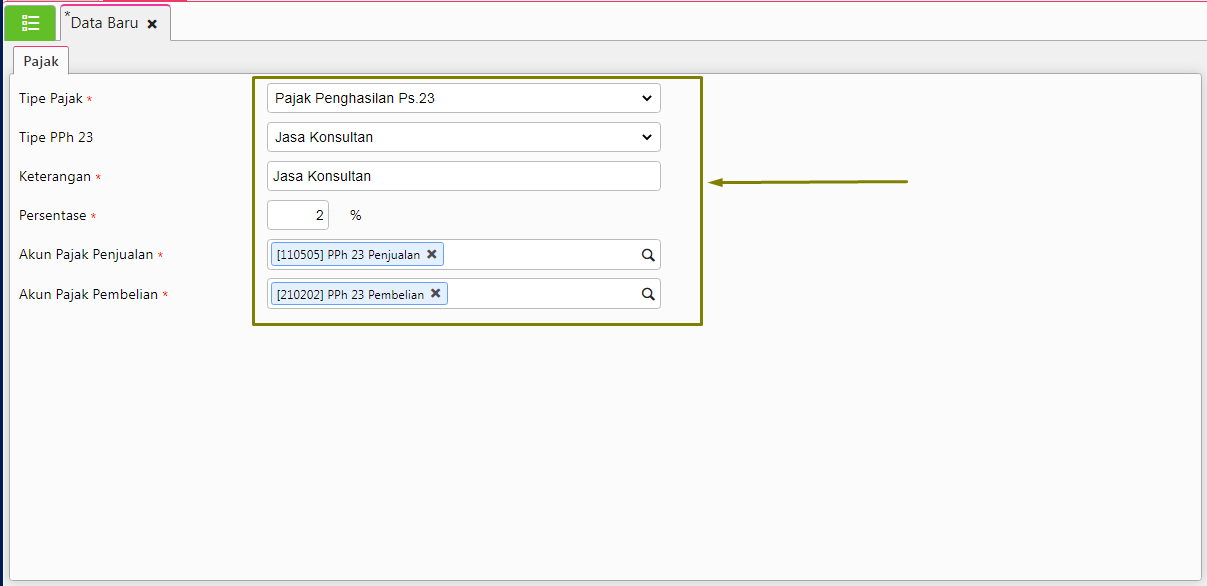This screenshot has width=1207, height=586.
Task: Open the green main menu list icon
Action: tap(30, 23)
